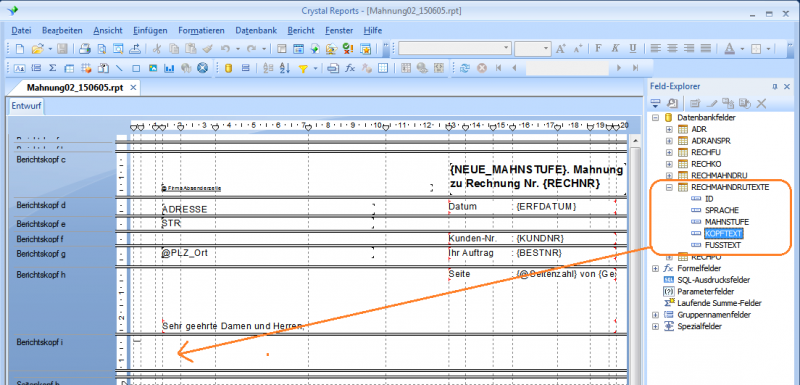
Task: Go to the first page arrow
Action: click(x=498, y=68)
